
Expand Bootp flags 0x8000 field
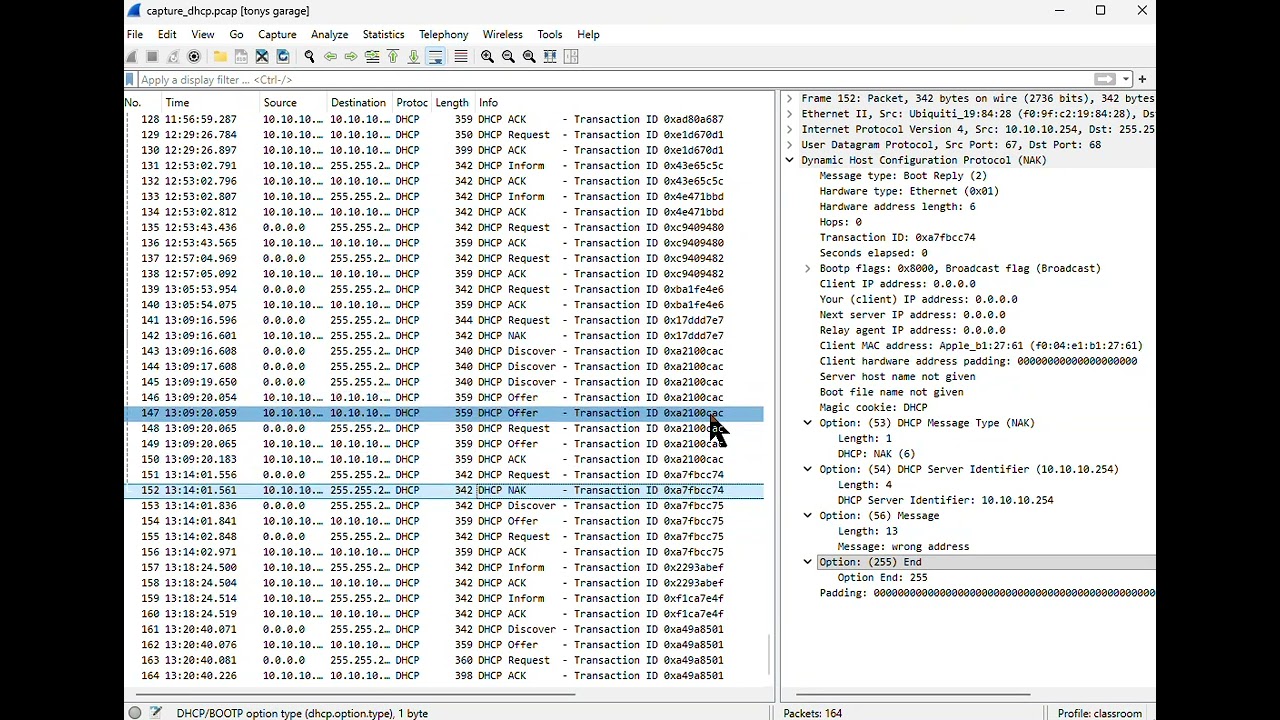click(808, 269)
